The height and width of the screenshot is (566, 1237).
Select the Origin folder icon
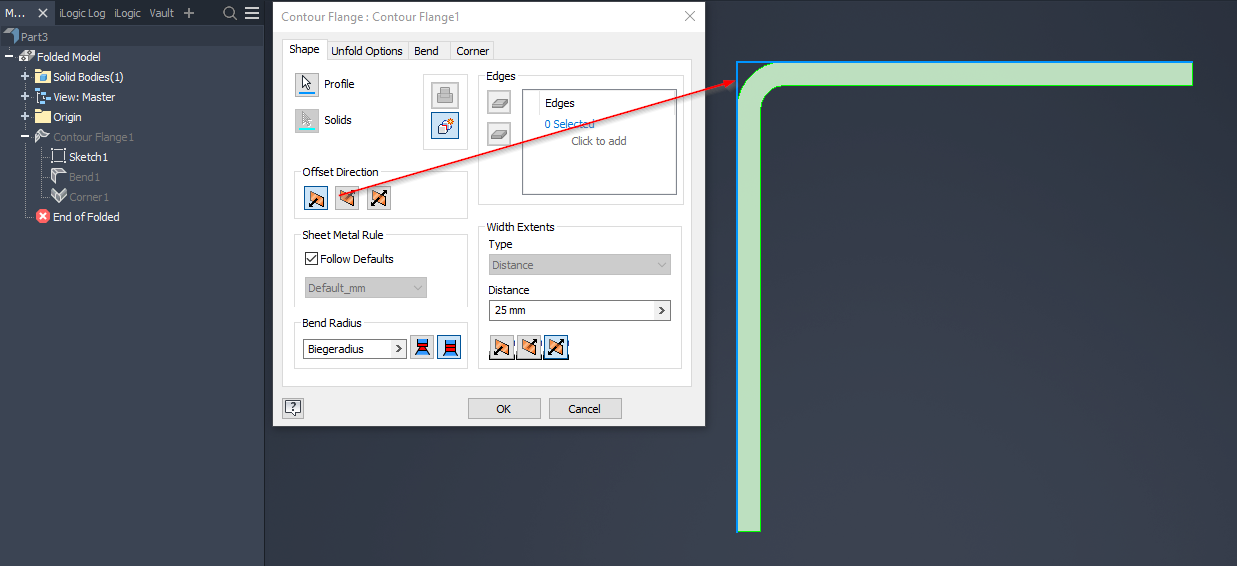click(x=42, y=116)
